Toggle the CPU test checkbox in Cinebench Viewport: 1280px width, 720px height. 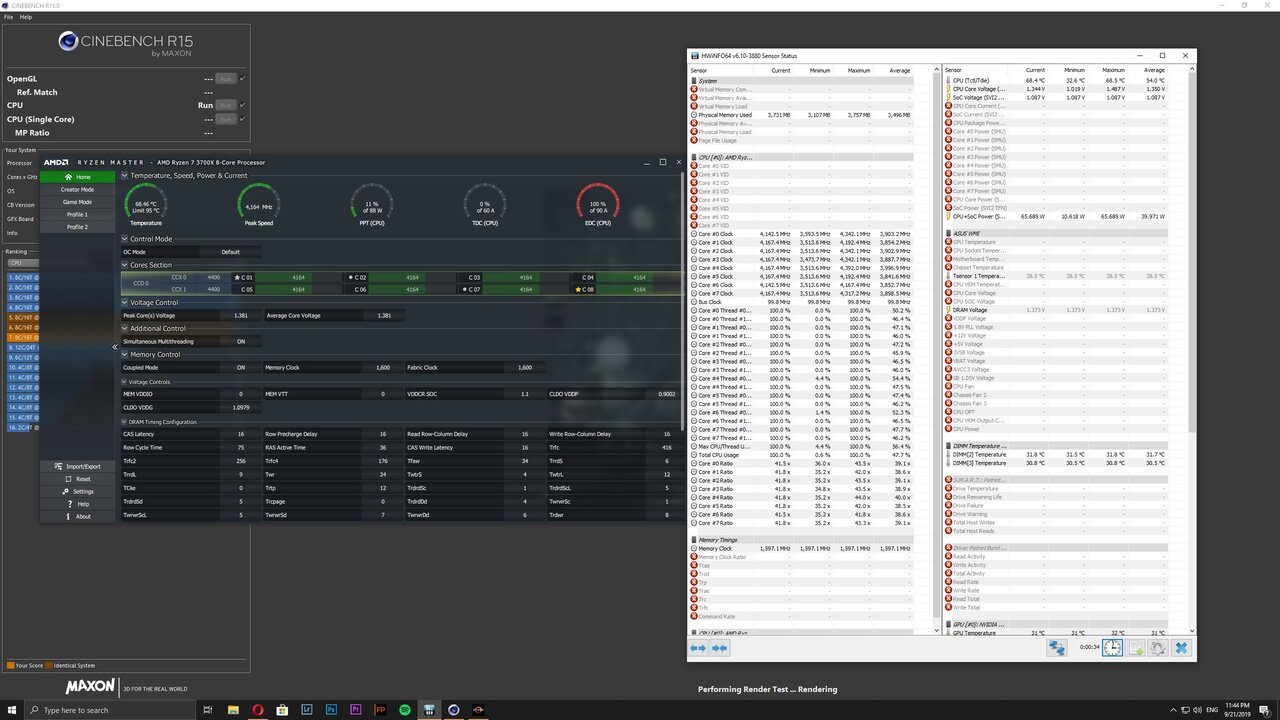[x=243, y=105]
